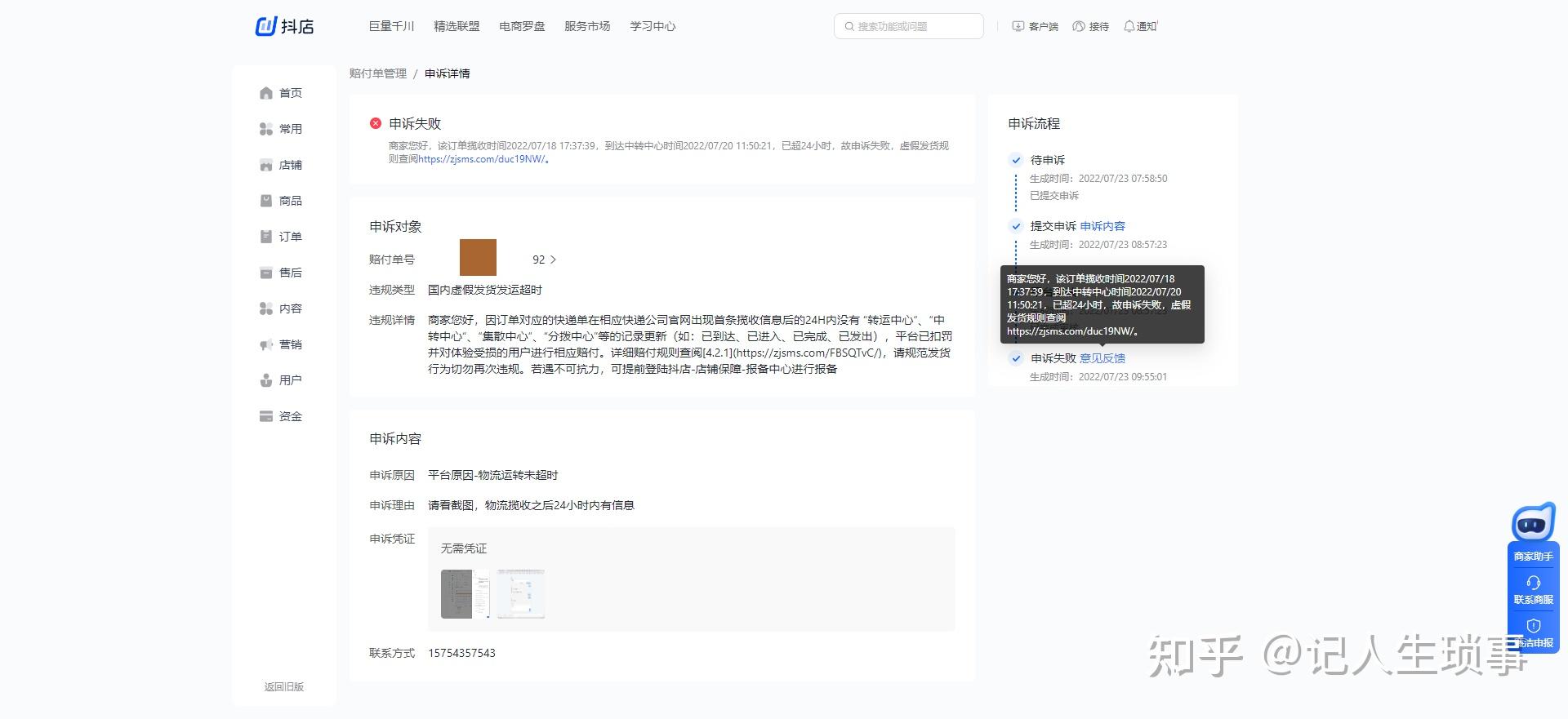Click the 客户端 download icon
Viewport: 1568px width, 719px height.
(1018, 26)
